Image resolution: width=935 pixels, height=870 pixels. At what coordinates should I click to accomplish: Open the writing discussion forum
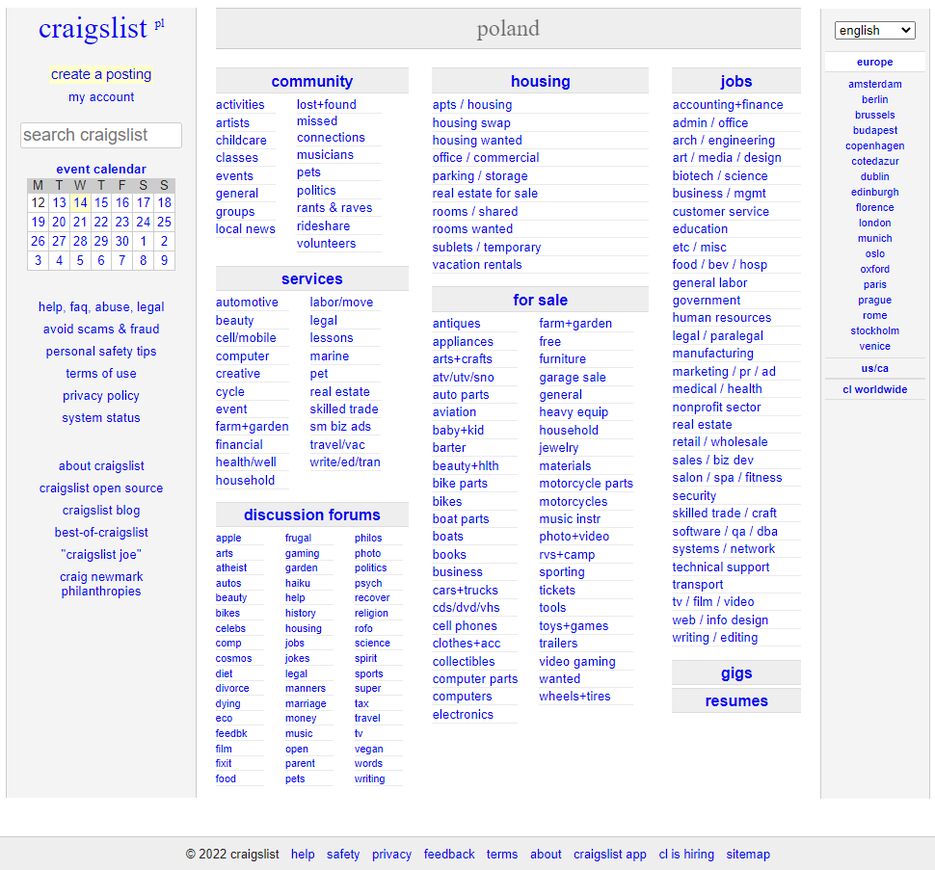369,779
